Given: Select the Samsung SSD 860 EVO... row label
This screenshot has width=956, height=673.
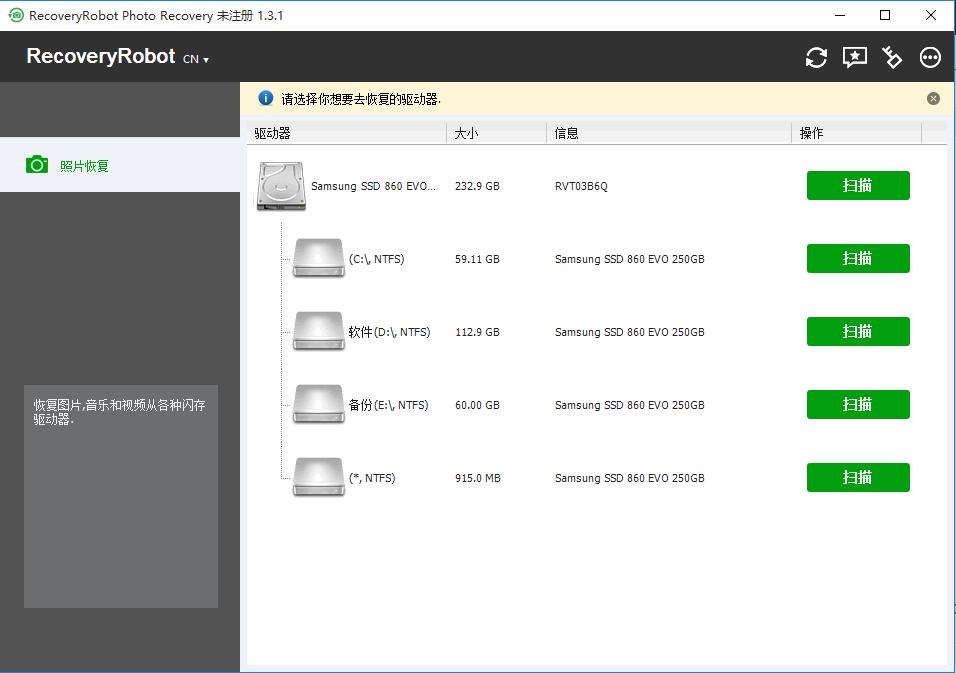Looking at the screenshot, I should (x=373, y=186).
